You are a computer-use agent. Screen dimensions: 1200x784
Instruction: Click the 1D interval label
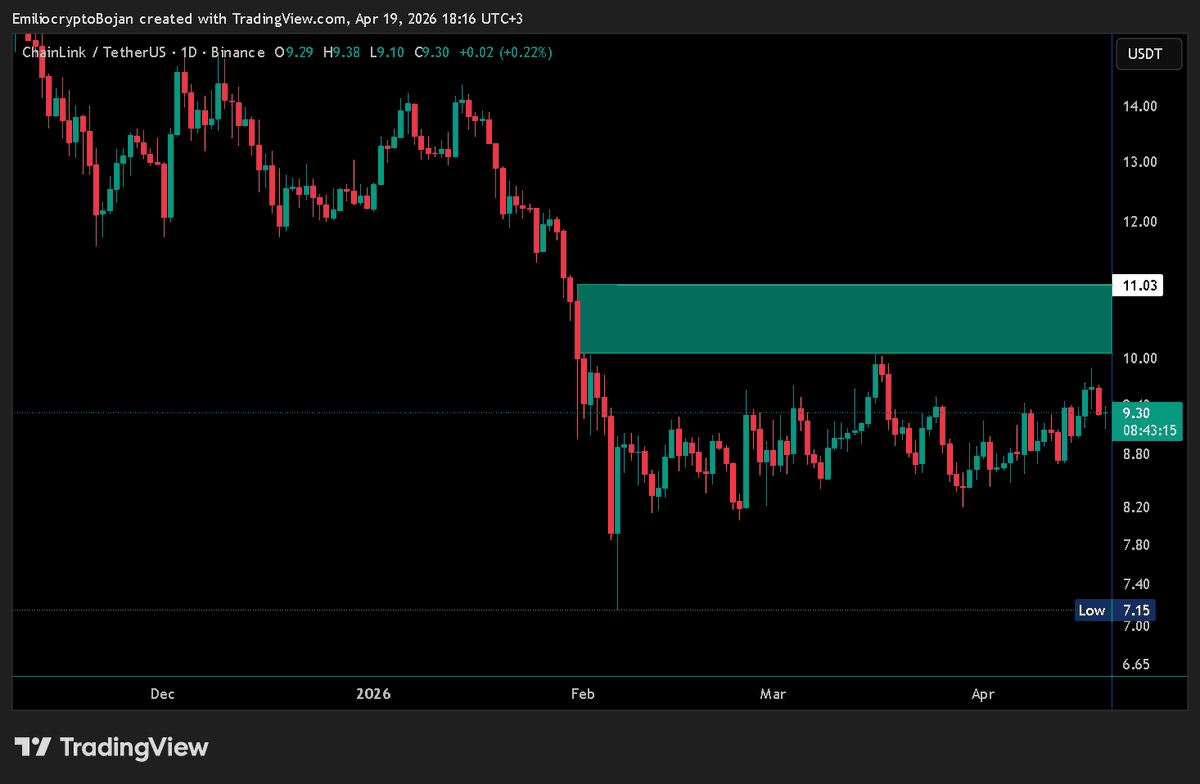(x=187, y=52)
